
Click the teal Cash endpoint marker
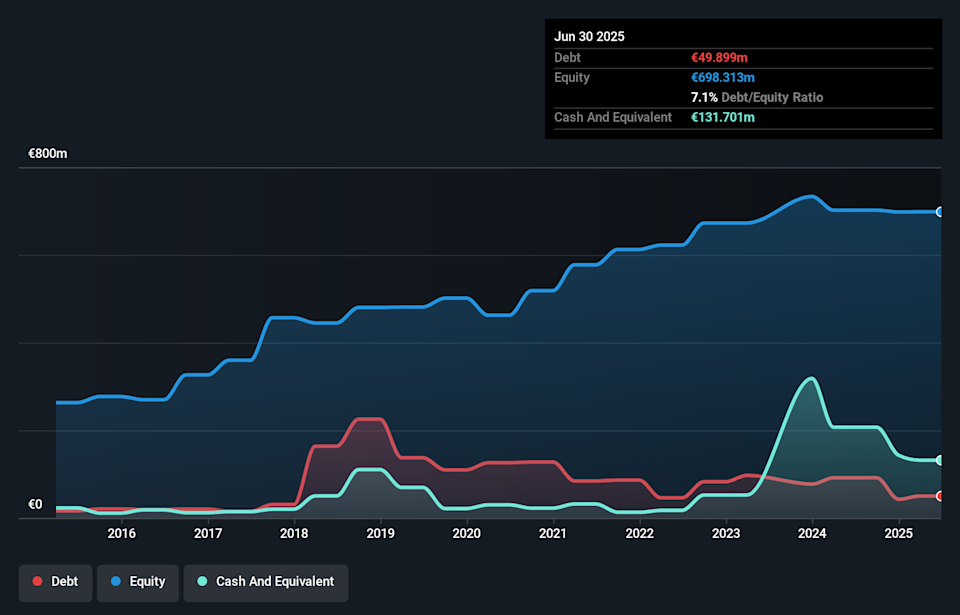[x=940, y=460]
